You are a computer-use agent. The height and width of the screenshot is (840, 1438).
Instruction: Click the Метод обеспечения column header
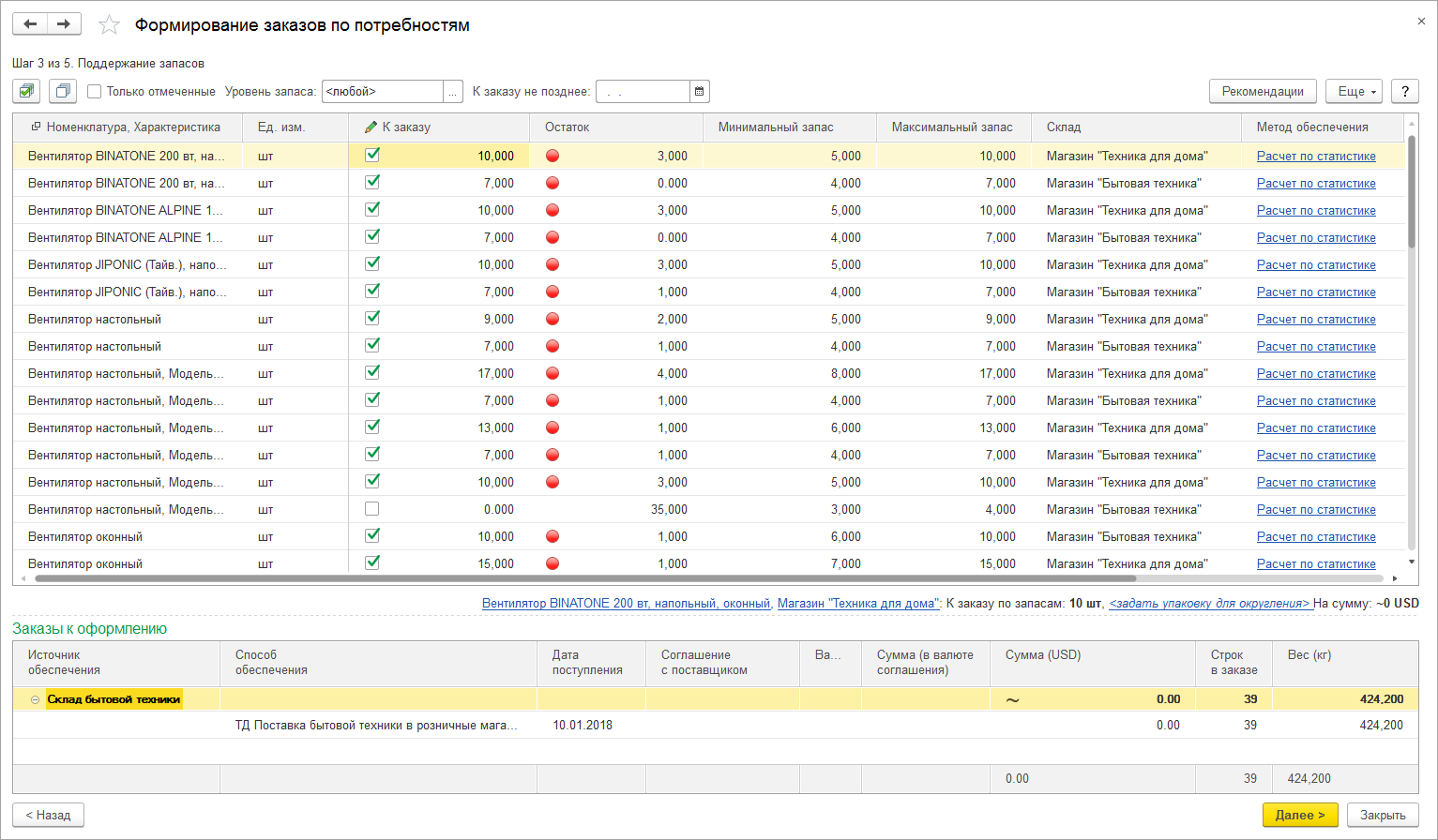click(1323, 127)
